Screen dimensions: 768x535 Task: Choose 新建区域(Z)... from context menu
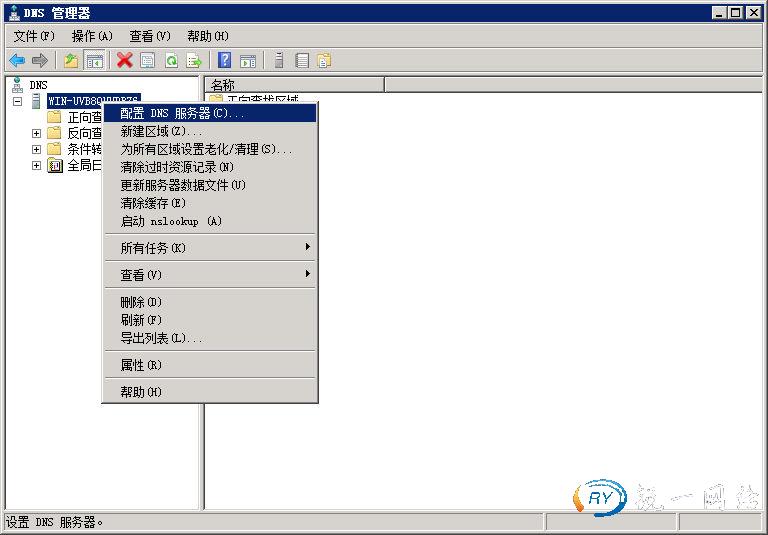(210, 131)
